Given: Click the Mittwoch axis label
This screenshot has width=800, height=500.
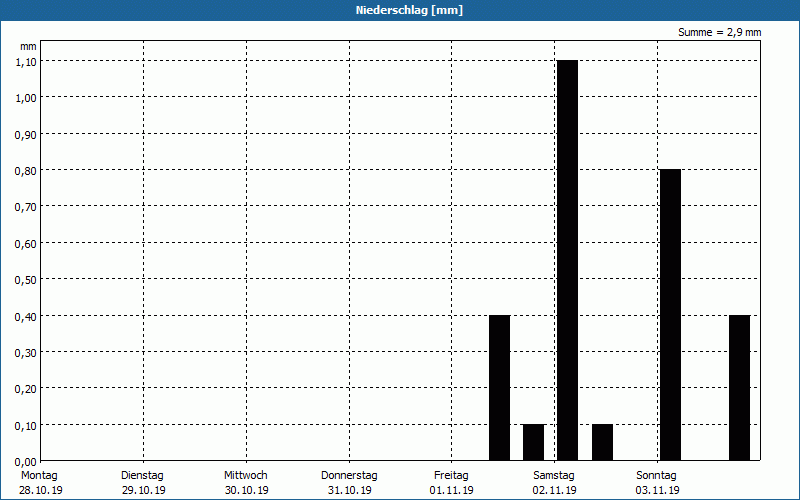Looking at the screenshot, I should point(245,476).
